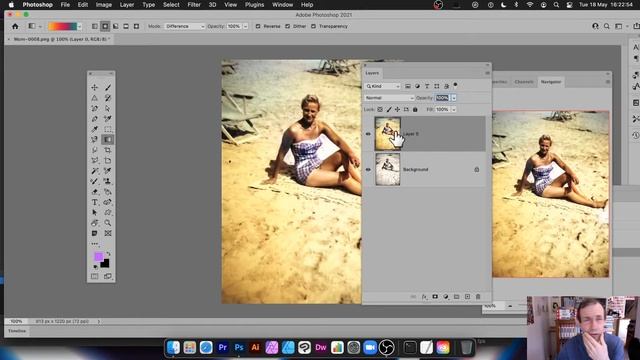Toggle the Reverse checkbox

point(258,26)
